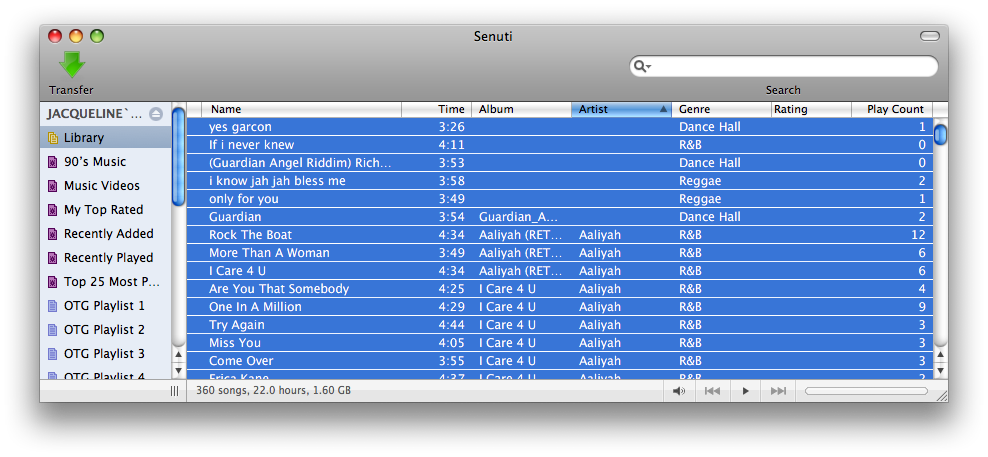Sort by the Name column header
Viewport: 988px width, 457px height.
tap(301, 109)
